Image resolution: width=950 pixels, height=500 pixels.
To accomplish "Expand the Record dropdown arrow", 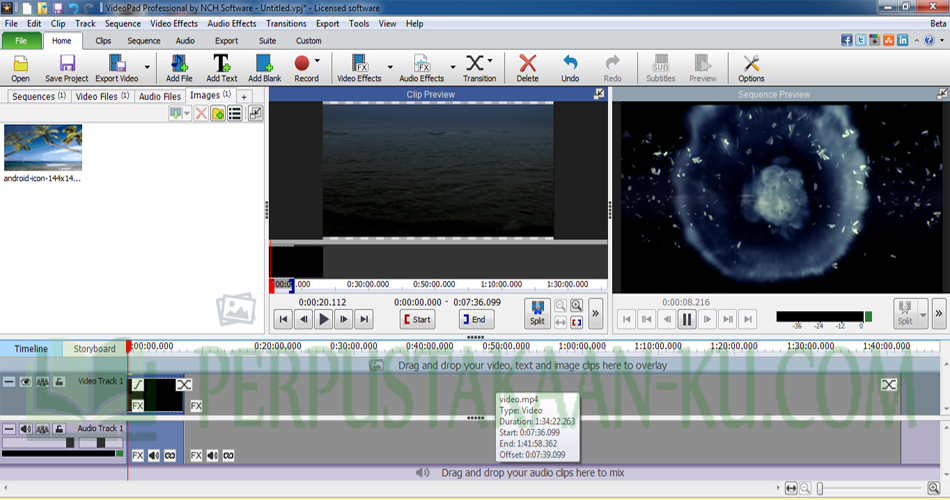I will (317, 61).
